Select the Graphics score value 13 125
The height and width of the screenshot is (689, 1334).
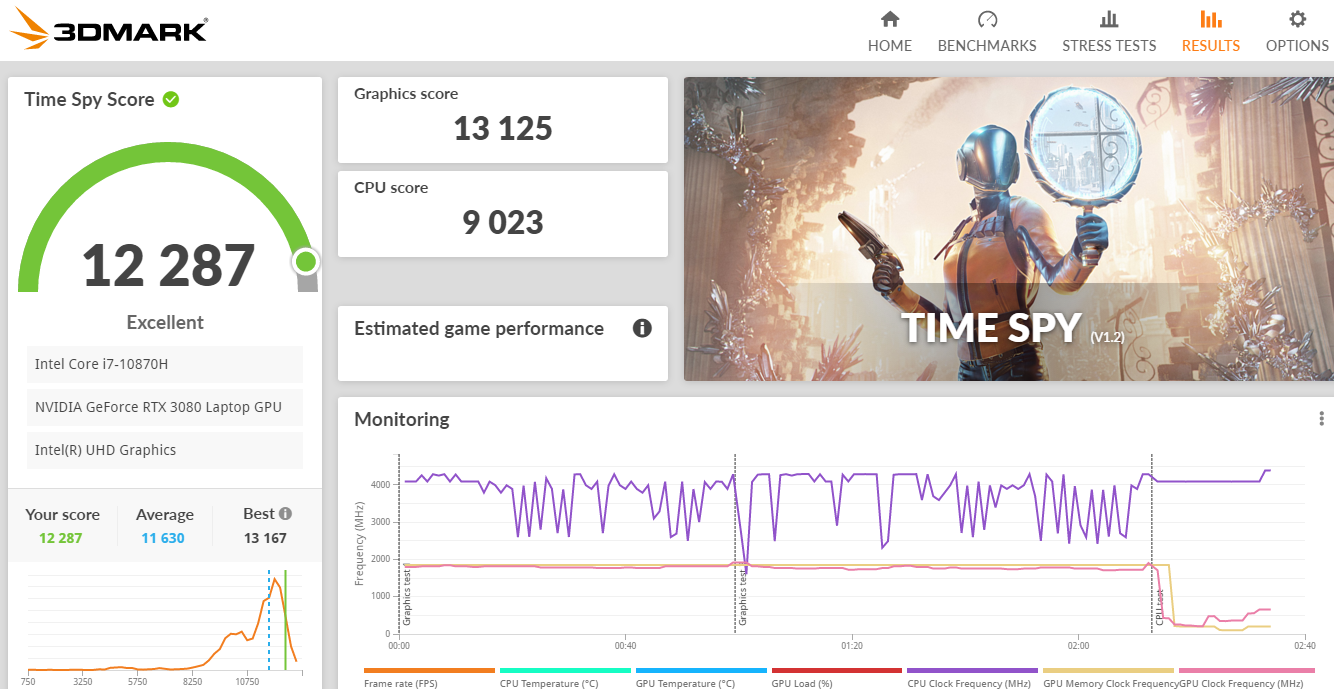[x=503, y=128]
